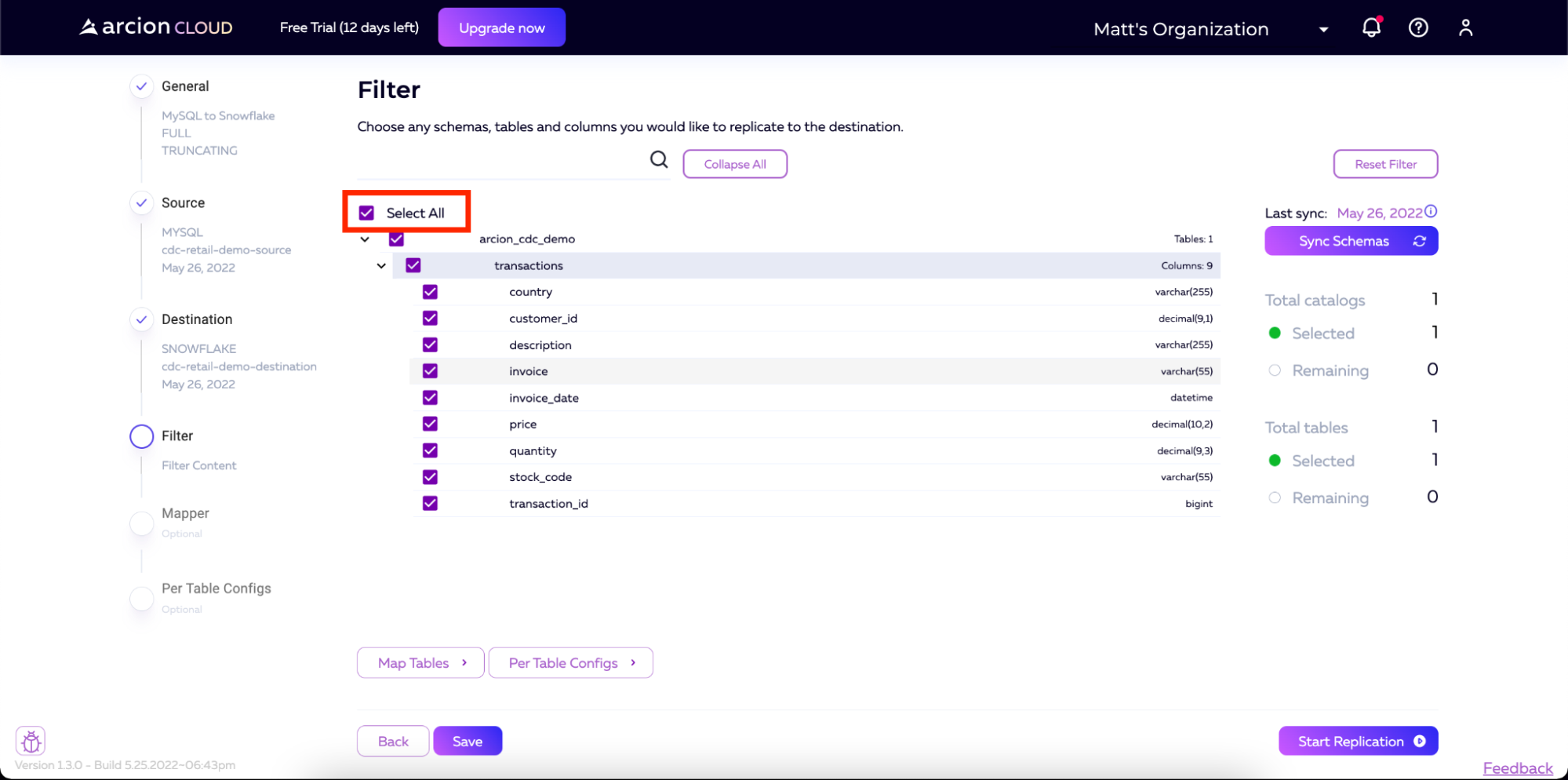Screen dimensions: 1568x780
Task: Uncheck the price column checkbox
Action: pyautogui.click(x=430, y=424)
